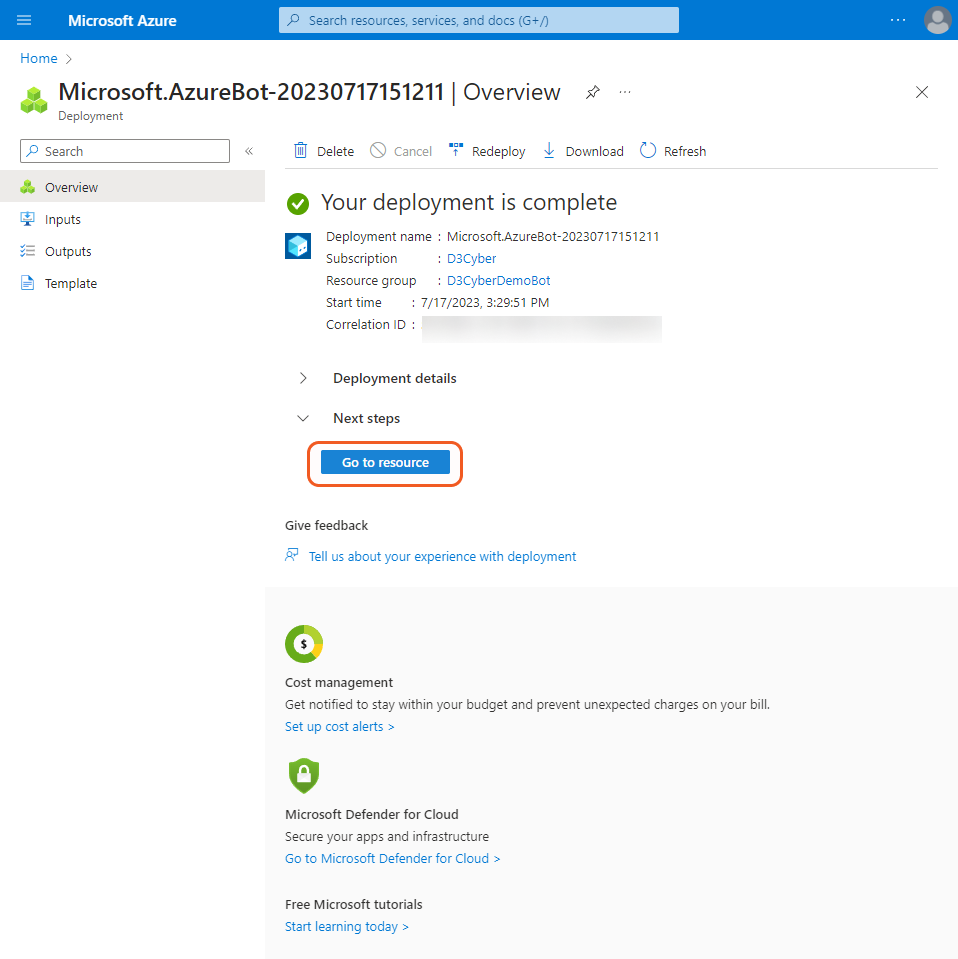Viewport: 958px width, 959px height.
Task: Click the breadcrumb chevron after Home
Action: [69, 59]
